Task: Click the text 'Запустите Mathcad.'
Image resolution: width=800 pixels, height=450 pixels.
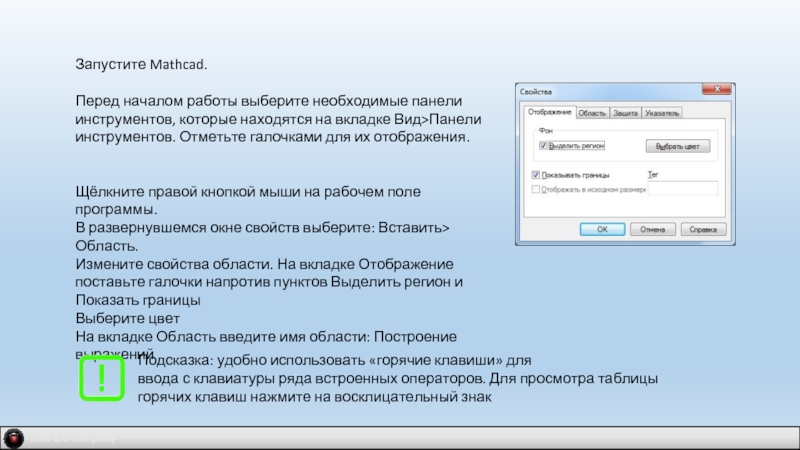Action: [141, 64]
